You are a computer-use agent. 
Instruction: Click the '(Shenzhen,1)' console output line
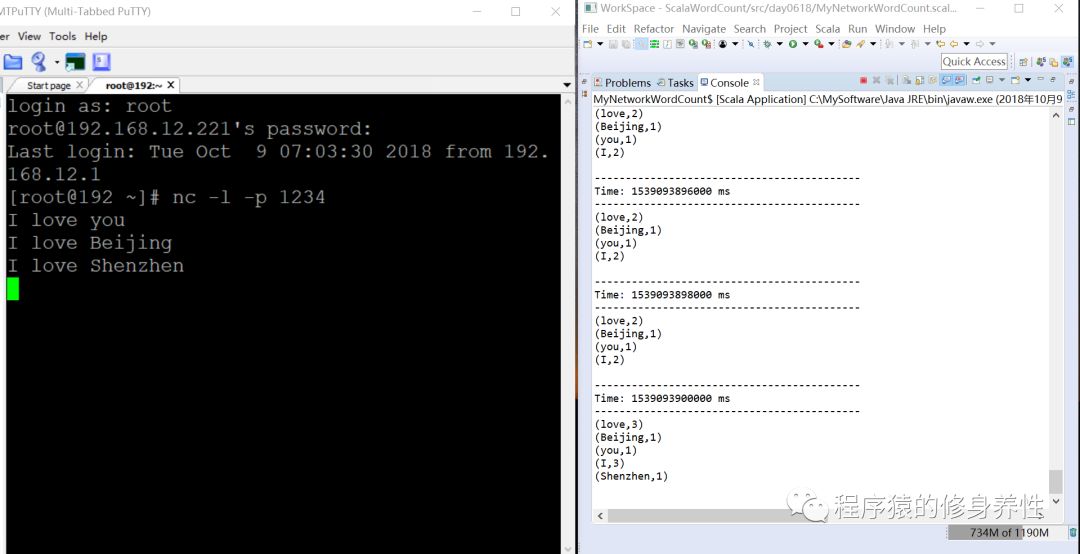pos(632,476)
